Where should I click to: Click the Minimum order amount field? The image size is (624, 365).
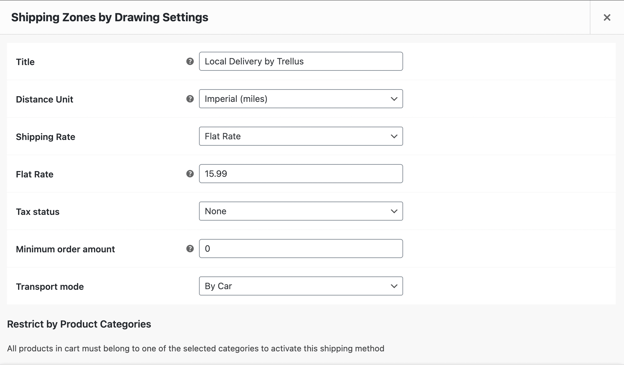[x=301, y=248]
